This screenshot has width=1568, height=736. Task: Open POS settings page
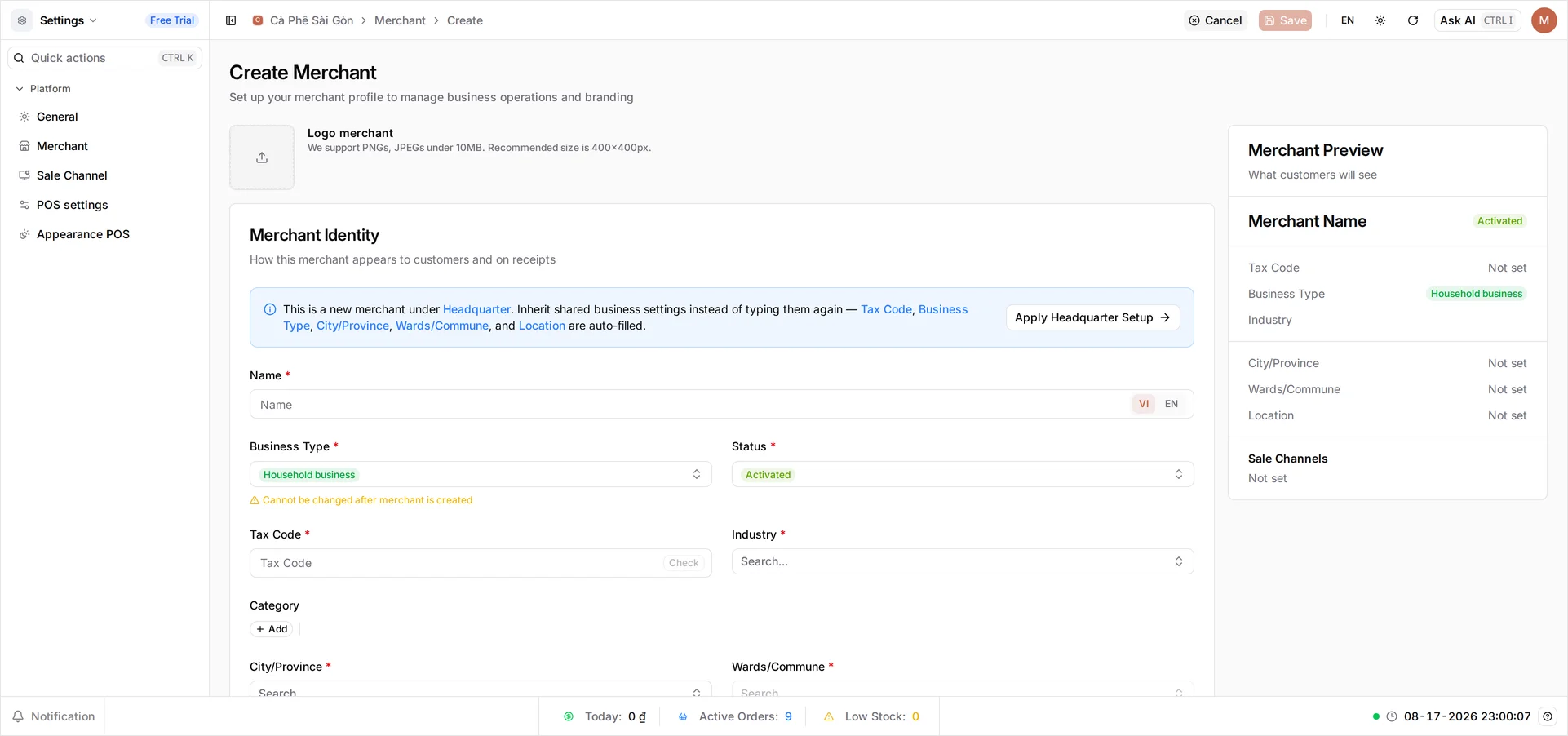(x=105, y=205)
